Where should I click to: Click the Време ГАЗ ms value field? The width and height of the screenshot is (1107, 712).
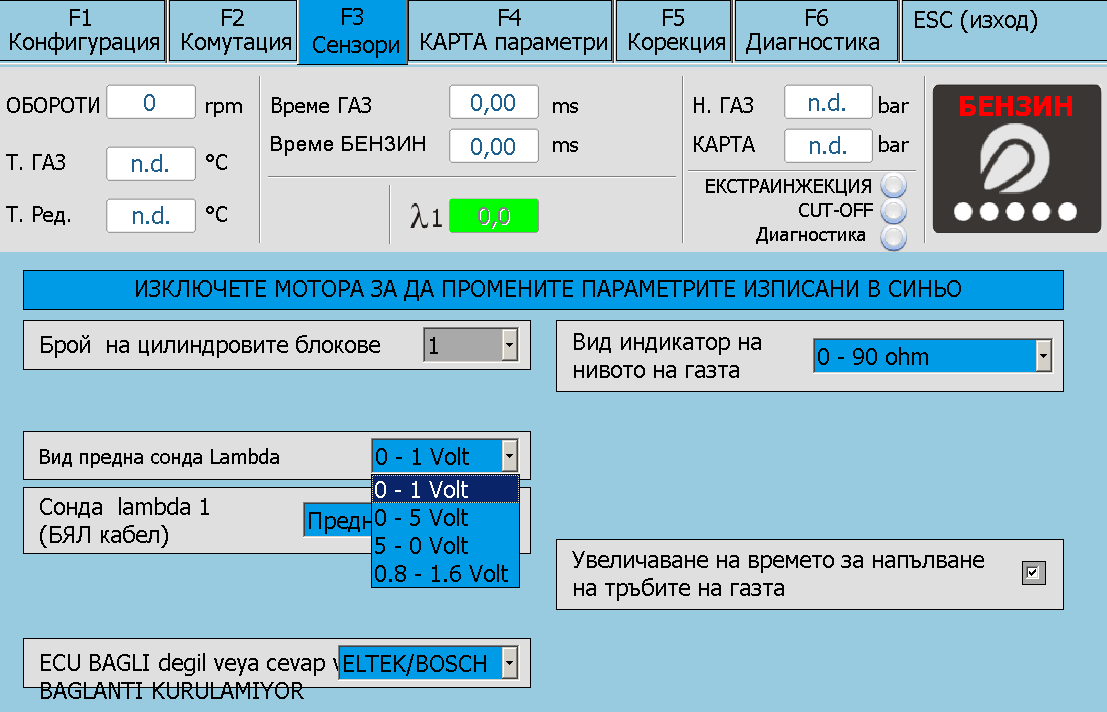click(493, 103)
